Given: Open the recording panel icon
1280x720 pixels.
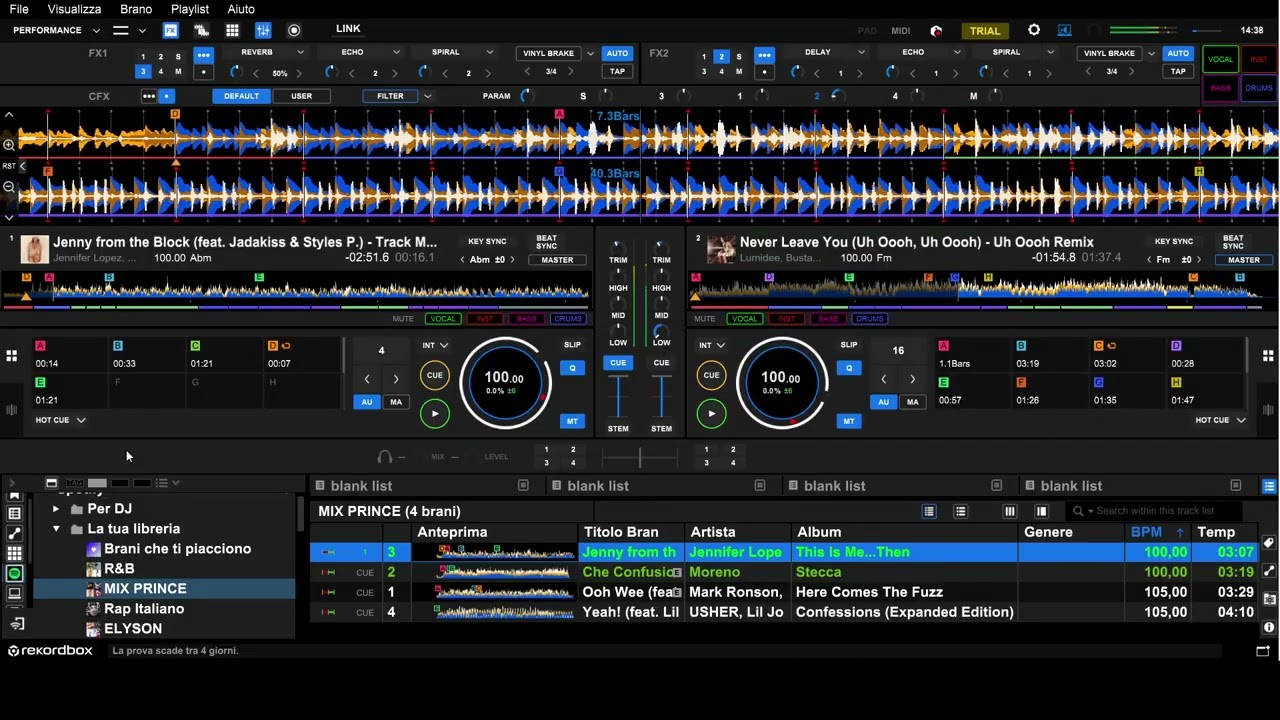Looking at the screenshot, I should (294, 30).
